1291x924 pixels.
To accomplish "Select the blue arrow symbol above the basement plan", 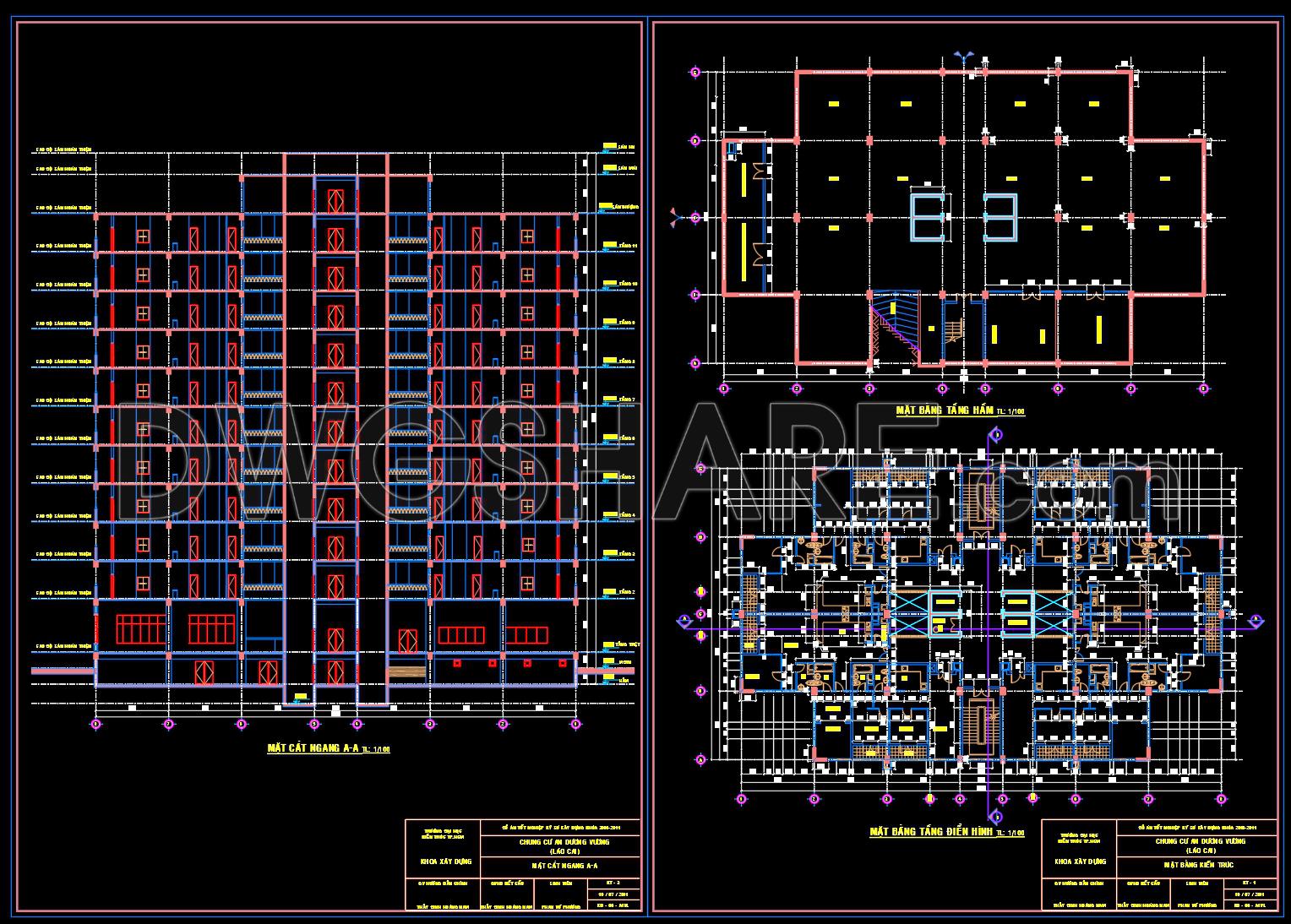I will pyautogui.click(x=962, y=56).
